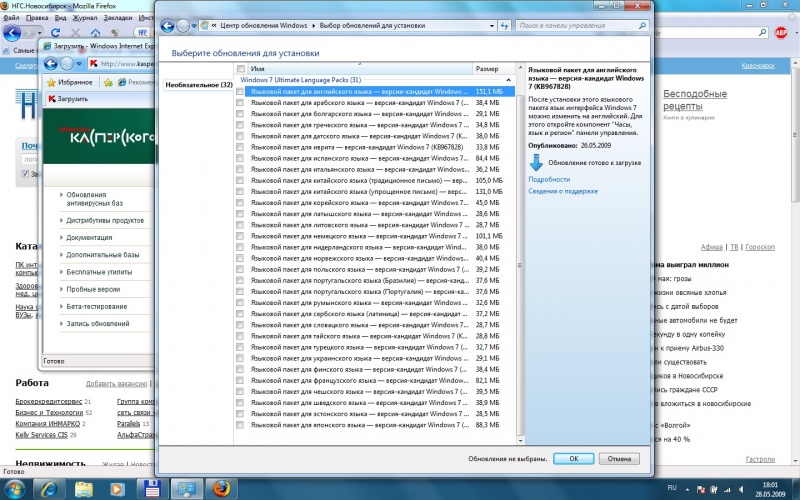Image resolution: width=800 pixels, height=500 pixels.
Task: Refresh the Windows Update address bar
Action: coord(504,26)
